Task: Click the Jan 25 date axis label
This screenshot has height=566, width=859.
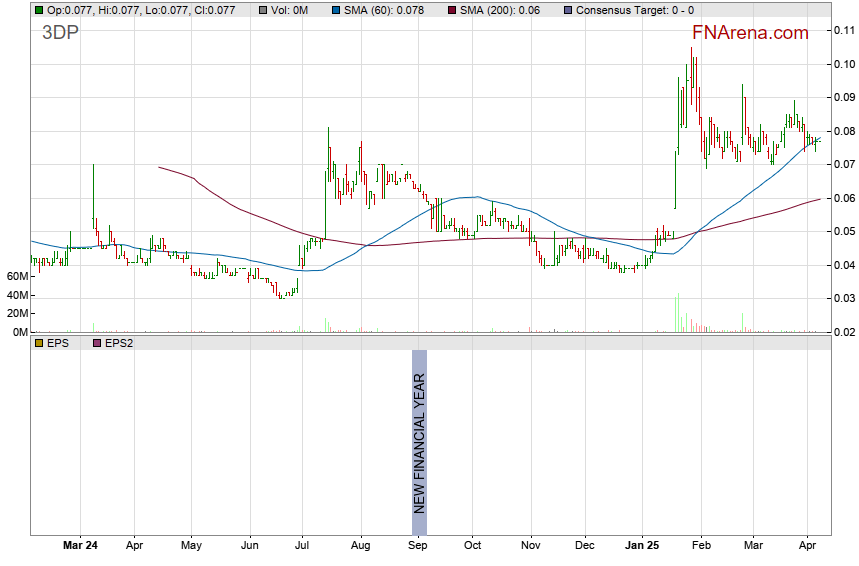Action: (x=642, y=546)
